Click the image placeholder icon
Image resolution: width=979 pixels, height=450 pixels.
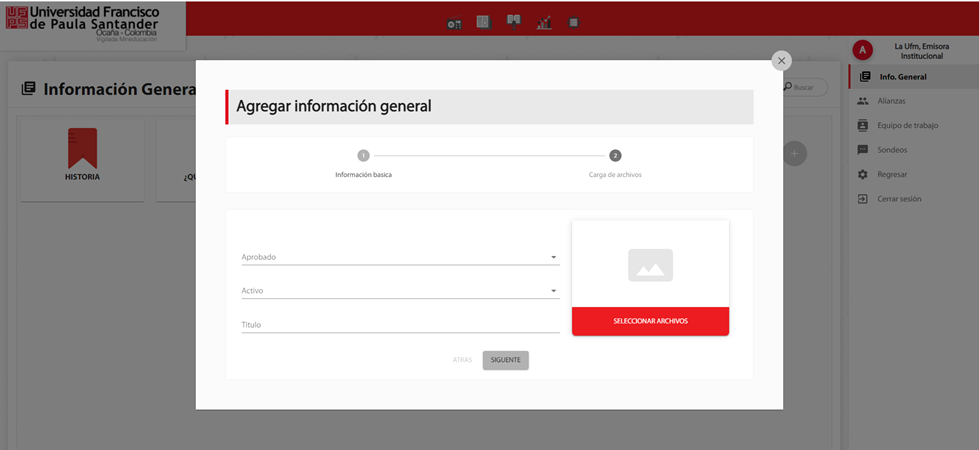(x=650, y=265)
